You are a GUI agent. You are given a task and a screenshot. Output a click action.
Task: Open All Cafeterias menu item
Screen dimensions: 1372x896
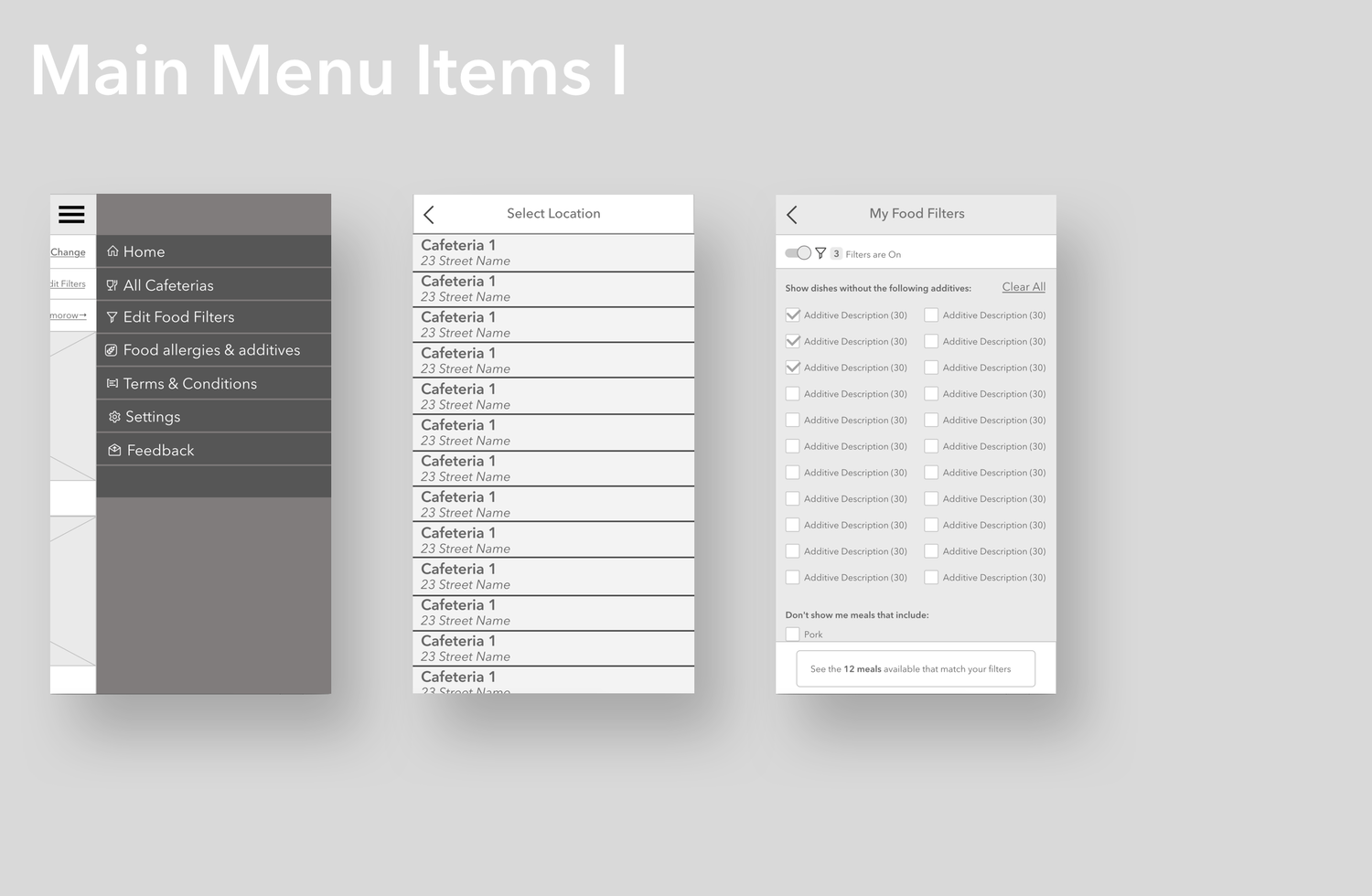[x=214, y=284]
